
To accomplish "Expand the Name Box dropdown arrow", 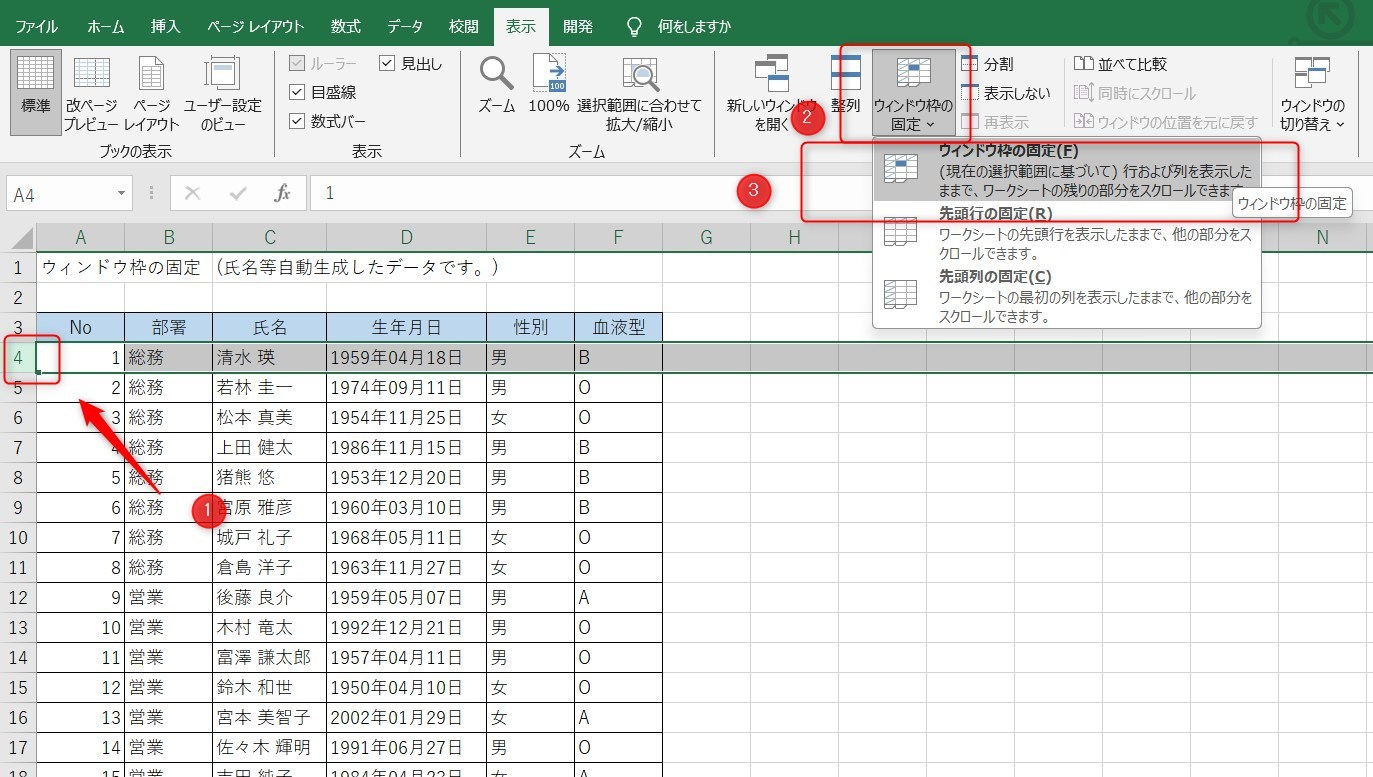I will [x=122, y=194].
